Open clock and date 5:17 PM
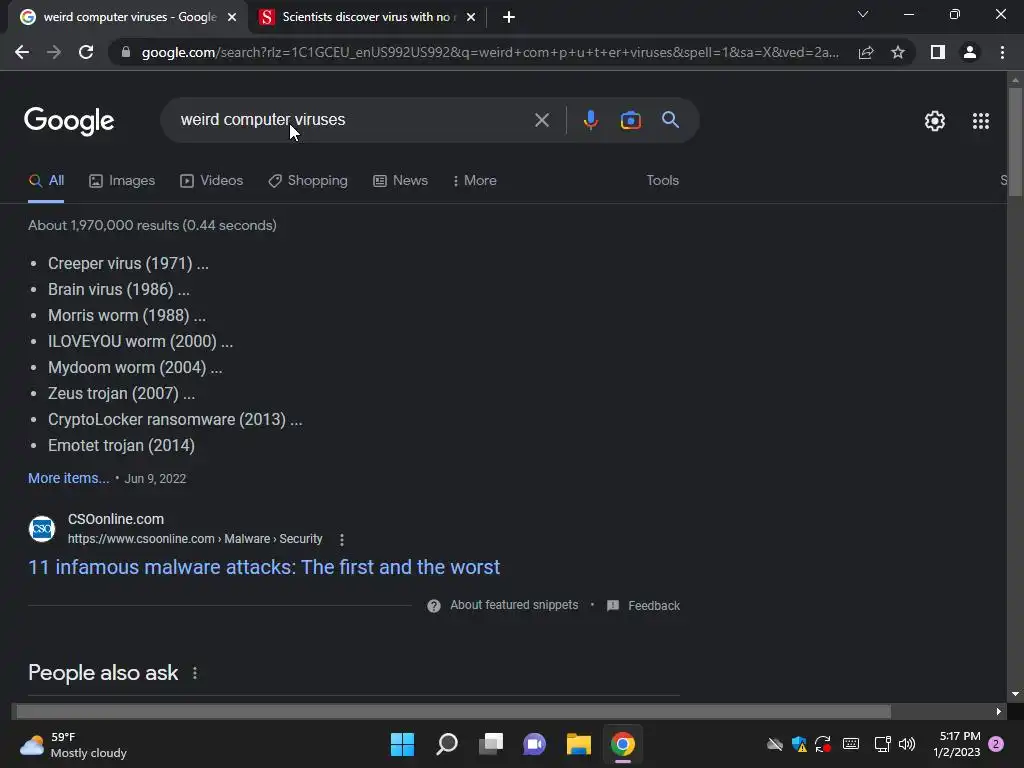The width and height of the screenshot is (1024, 768). [x=957, y=744]
